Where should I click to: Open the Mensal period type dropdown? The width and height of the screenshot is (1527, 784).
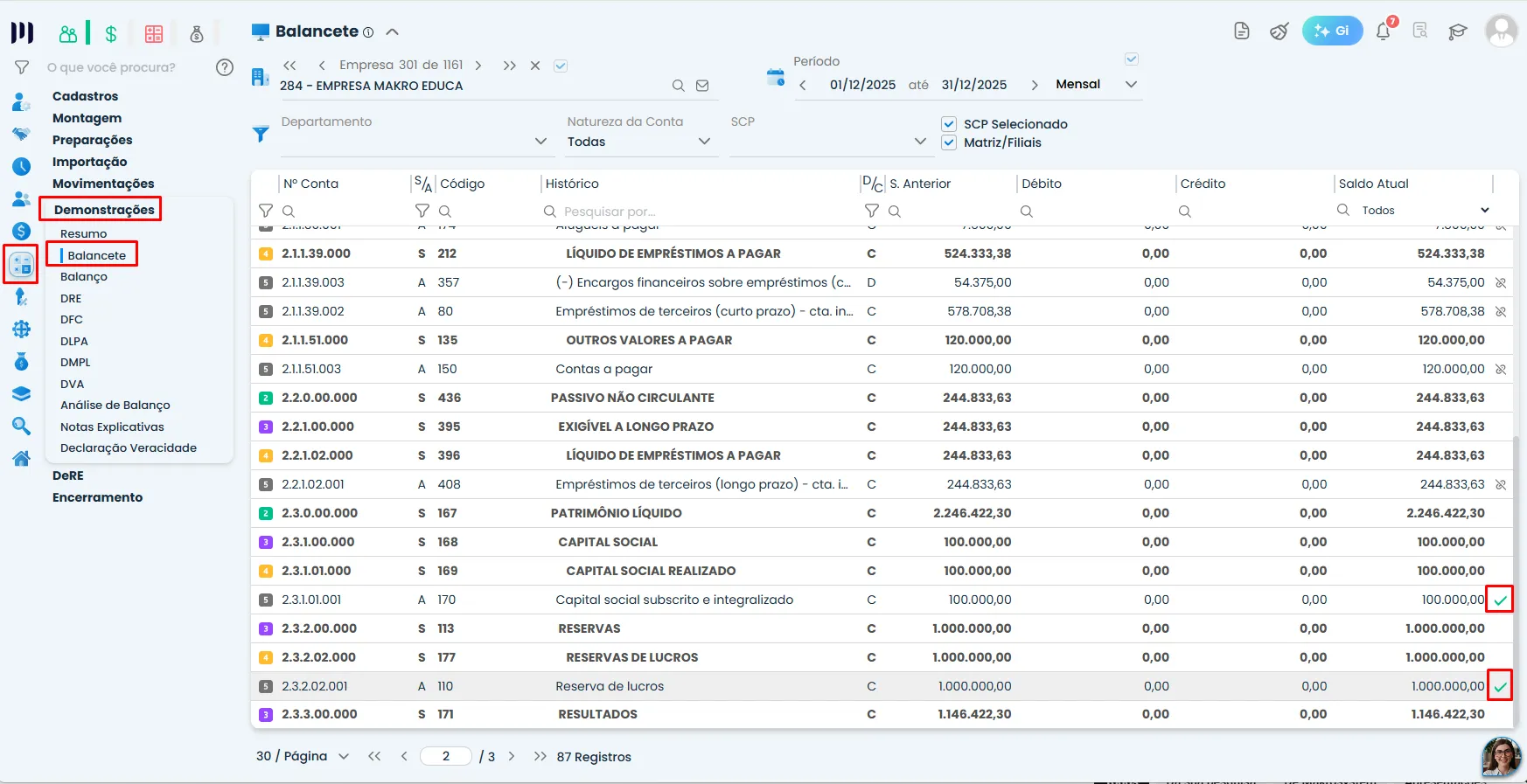pos(1097,84)
